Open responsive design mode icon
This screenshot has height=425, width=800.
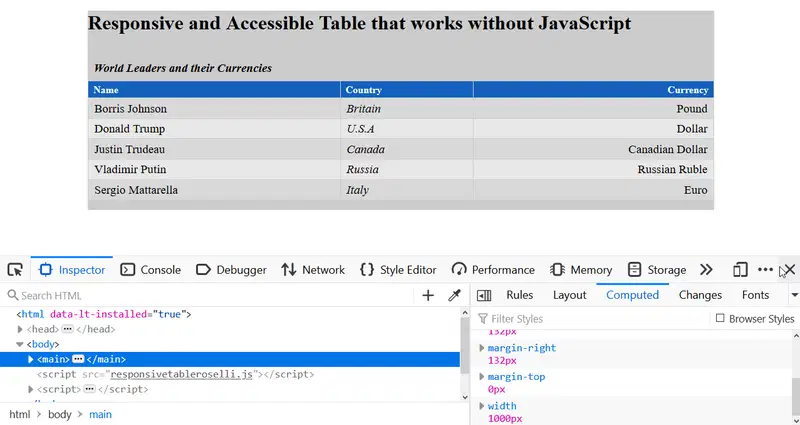[x=740, y=269]
